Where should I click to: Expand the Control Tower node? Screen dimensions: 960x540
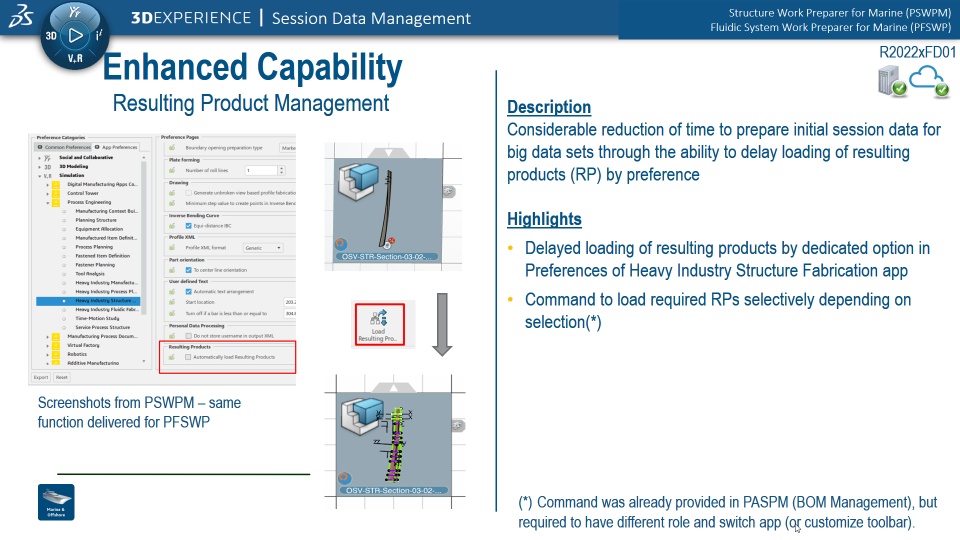(x=48, y=193)
